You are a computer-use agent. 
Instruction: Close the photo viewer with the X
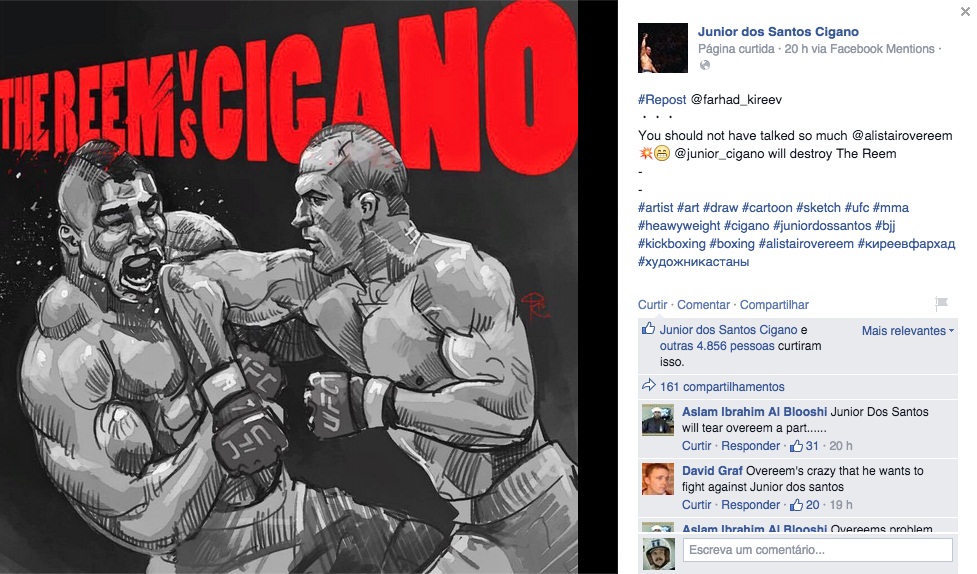point(965,11)
